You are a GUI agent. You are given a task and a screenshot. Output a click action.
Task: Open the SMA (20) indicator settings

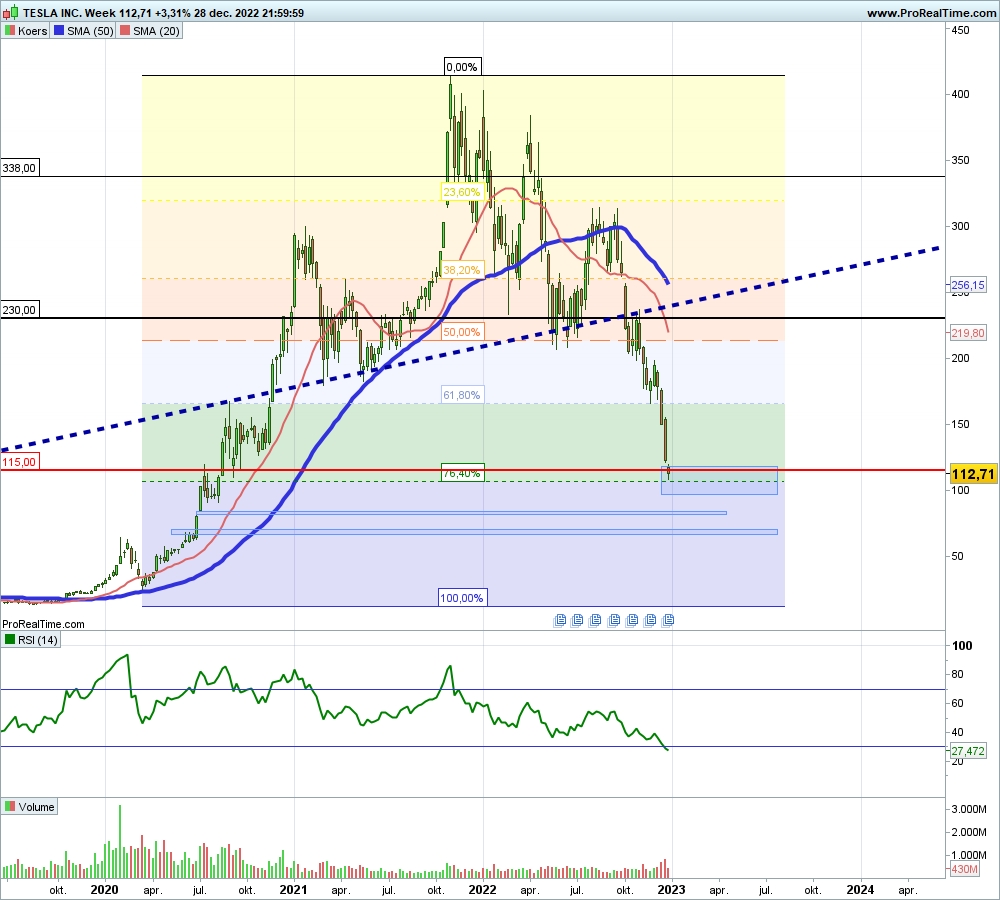[150, 31]
